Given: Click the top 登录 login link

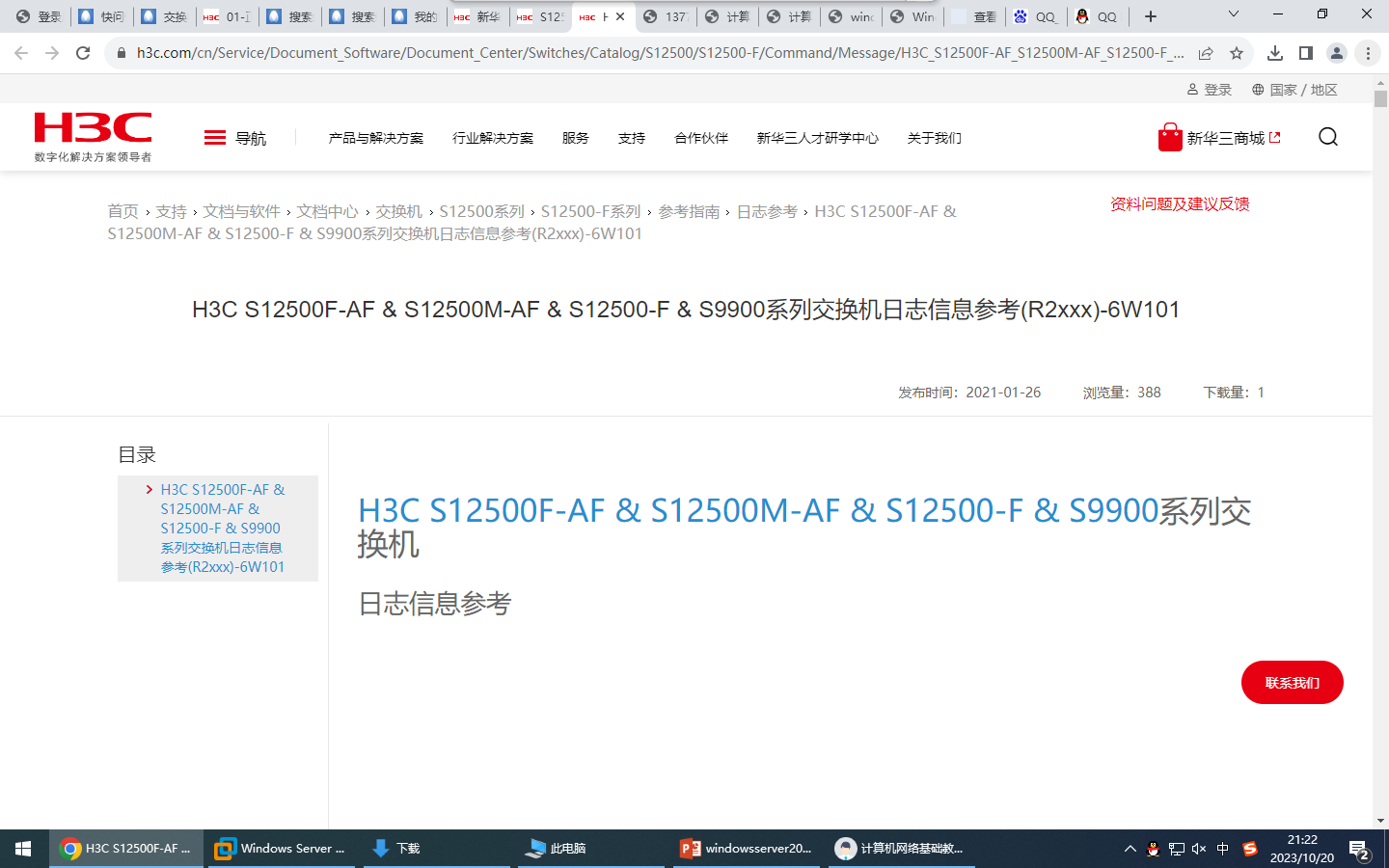Looking at the screenshot, I should click(1210, 90).
